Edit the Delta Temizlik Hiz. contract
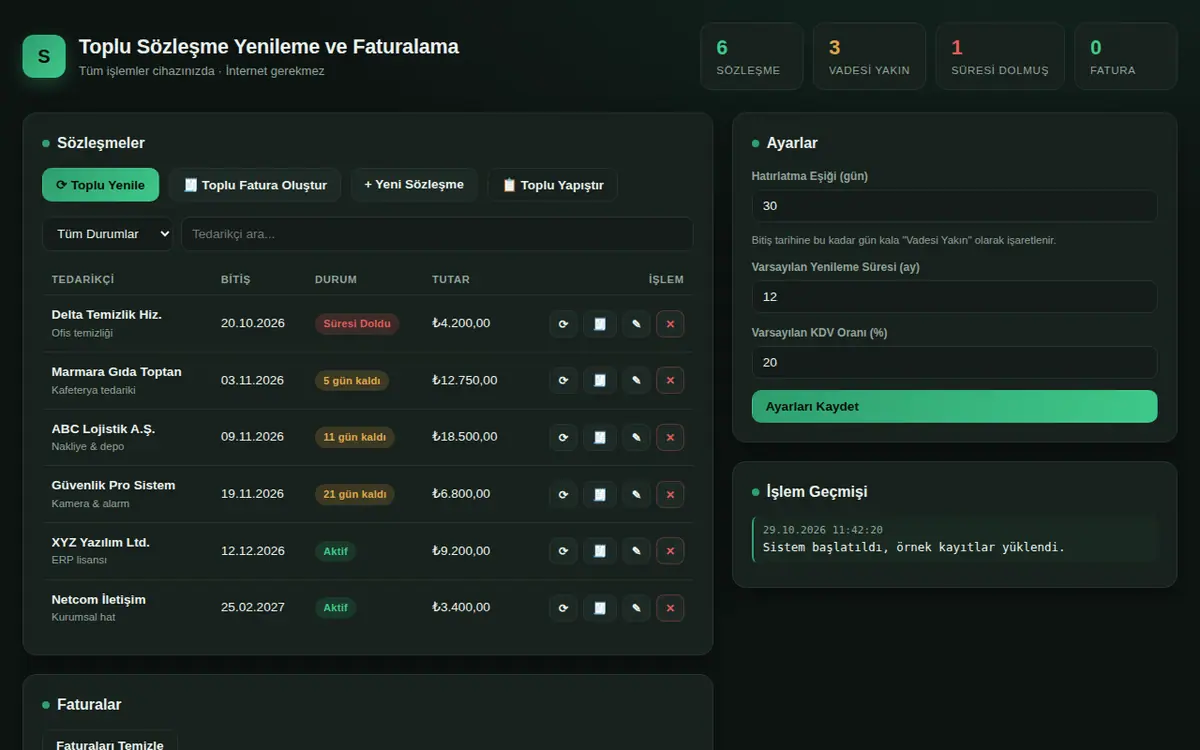1200x750 pixels. tap(636, 324)
